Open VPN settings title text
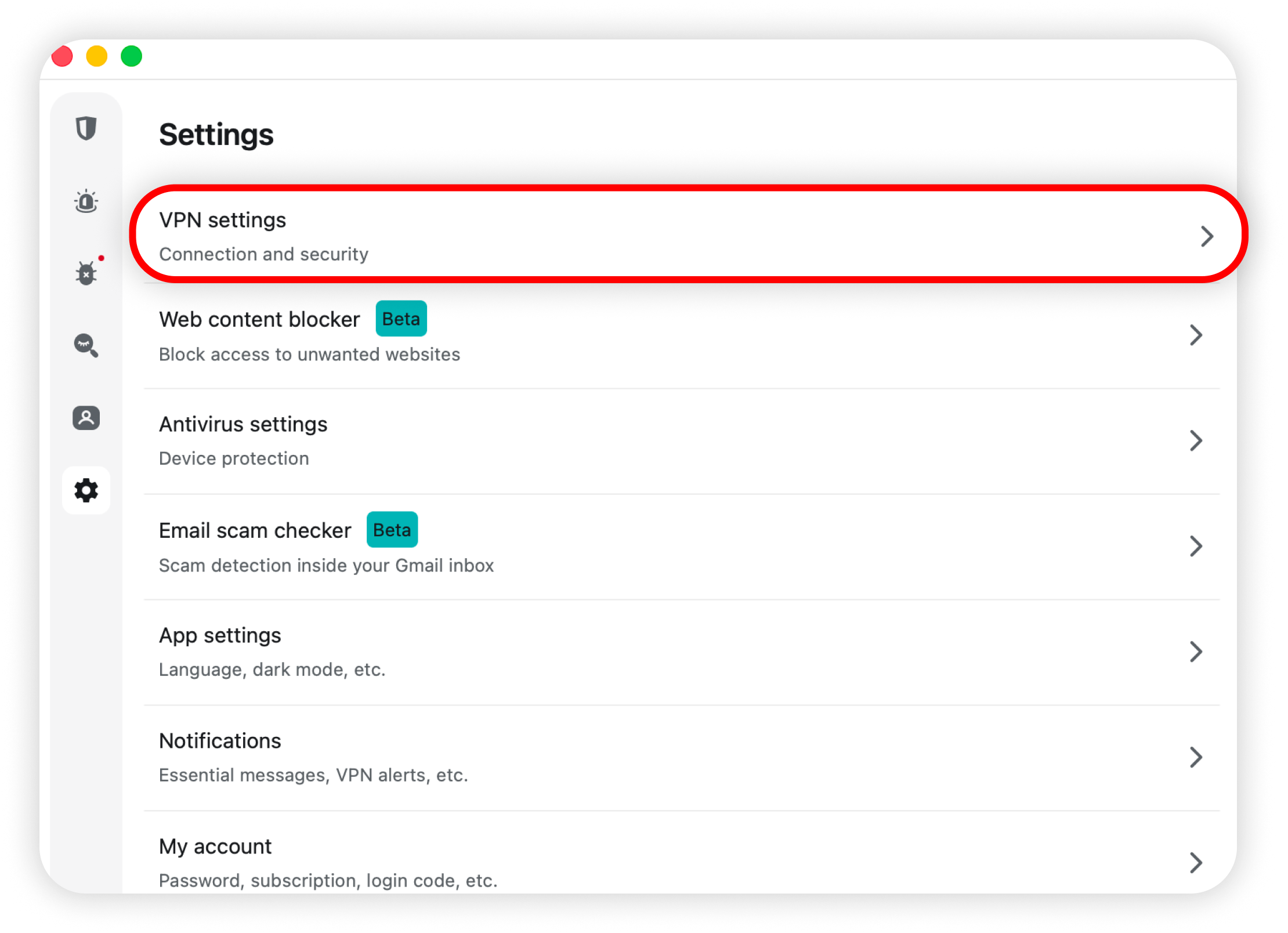The width and height of the screenshot is (1288, 933). [x=222, y=220]
